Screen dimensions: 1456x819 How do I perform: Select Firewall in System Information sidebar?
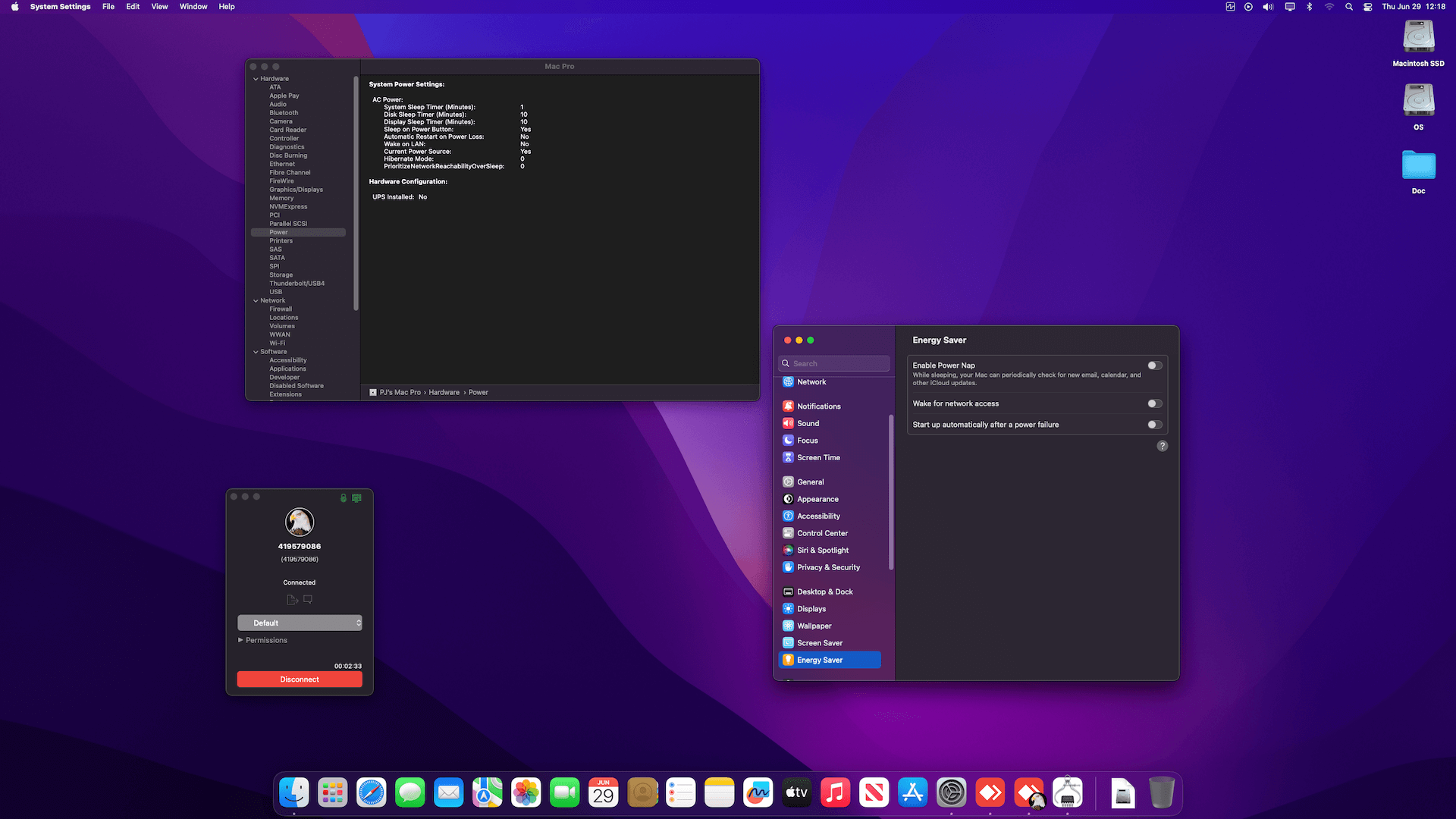281,309
